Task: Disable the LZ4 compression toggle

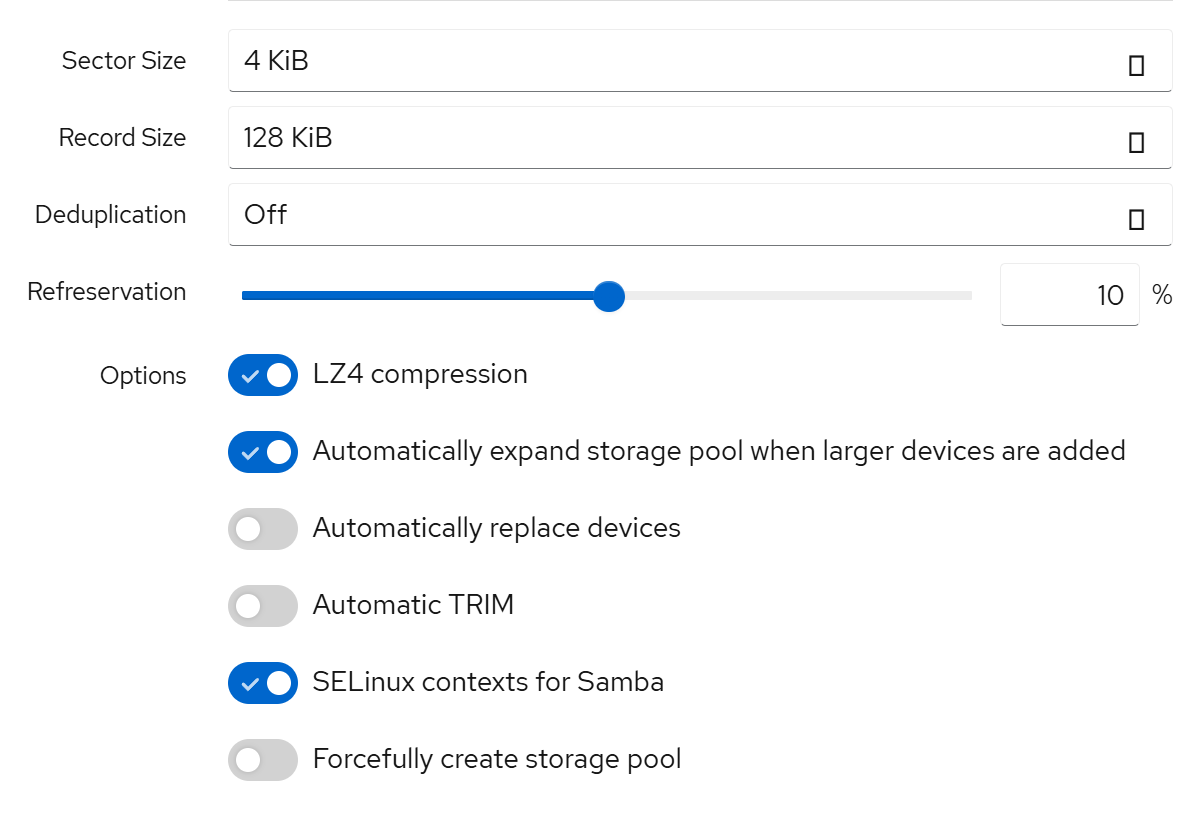Action: point(263,375)
